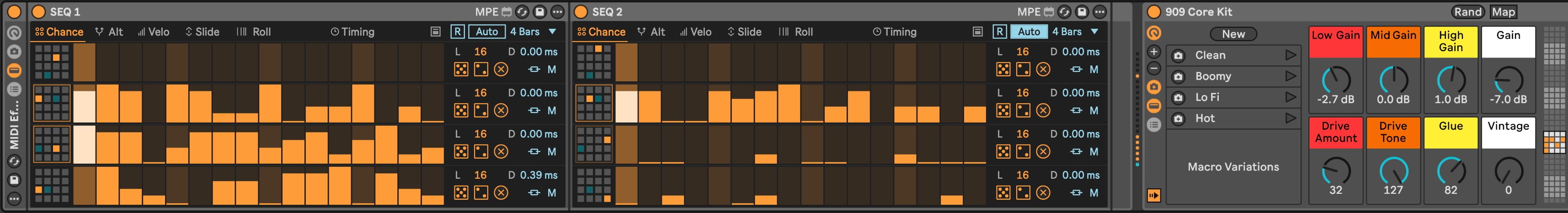Toggle the SEQ 1 device on/off
The width and height of the screenshot is (1568, 213).
click(39, 11)
